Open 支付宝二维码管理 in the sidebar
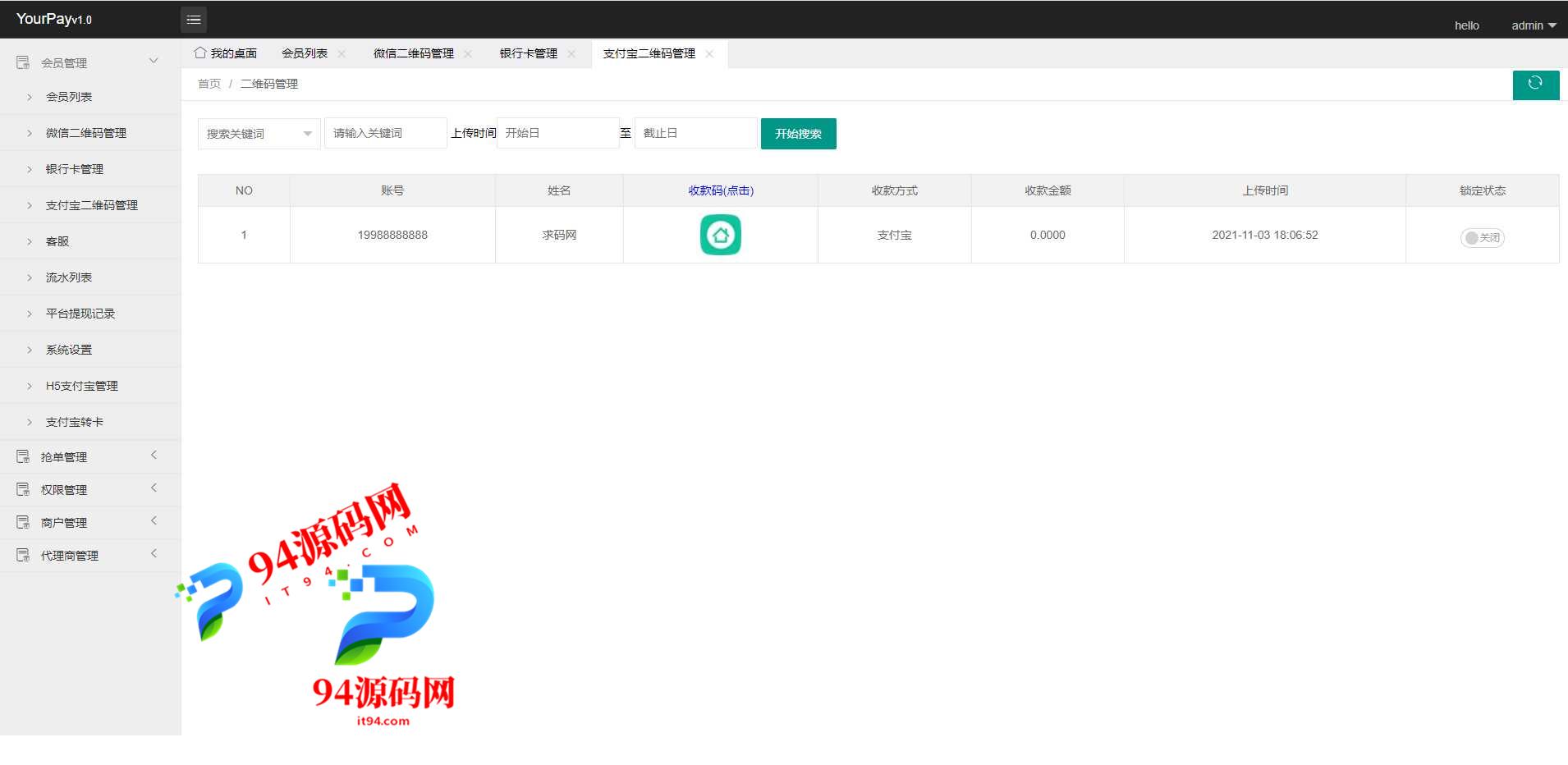This screenshot has width=1568, height=765. coord(90,205)
